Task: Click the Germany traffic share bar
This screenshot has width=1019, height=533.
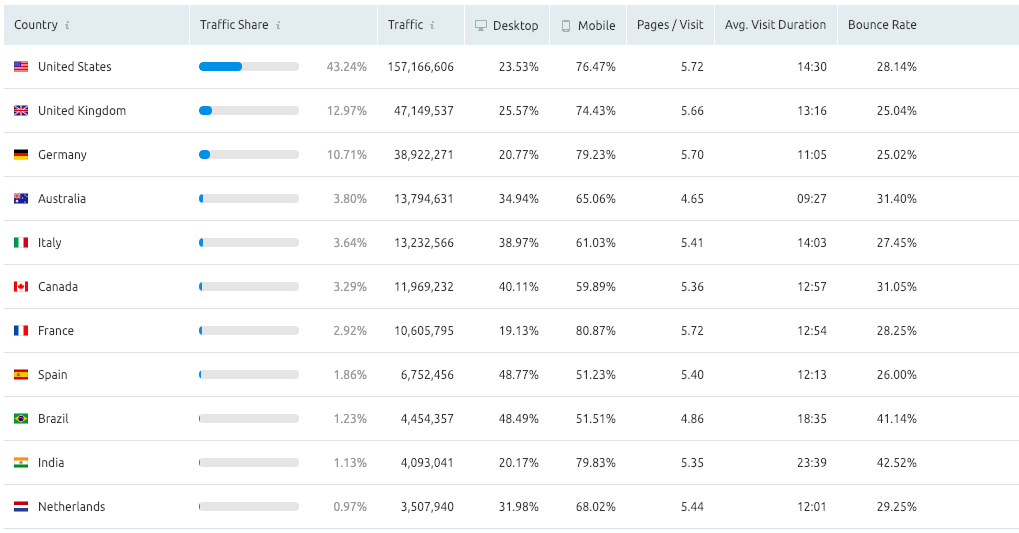Action: [249, 155]
